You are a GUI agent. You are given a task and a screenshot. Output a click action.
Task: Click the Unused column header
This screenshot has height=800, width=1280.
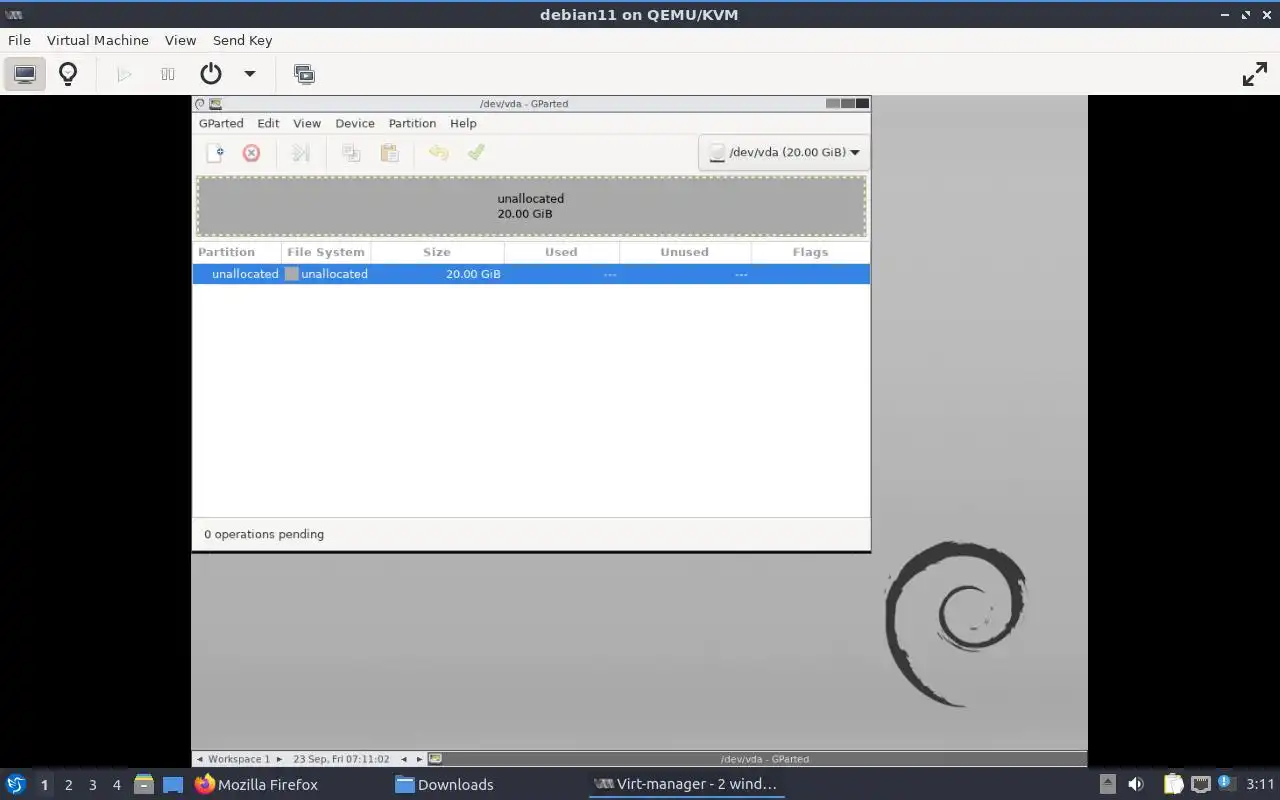(684, 252)
